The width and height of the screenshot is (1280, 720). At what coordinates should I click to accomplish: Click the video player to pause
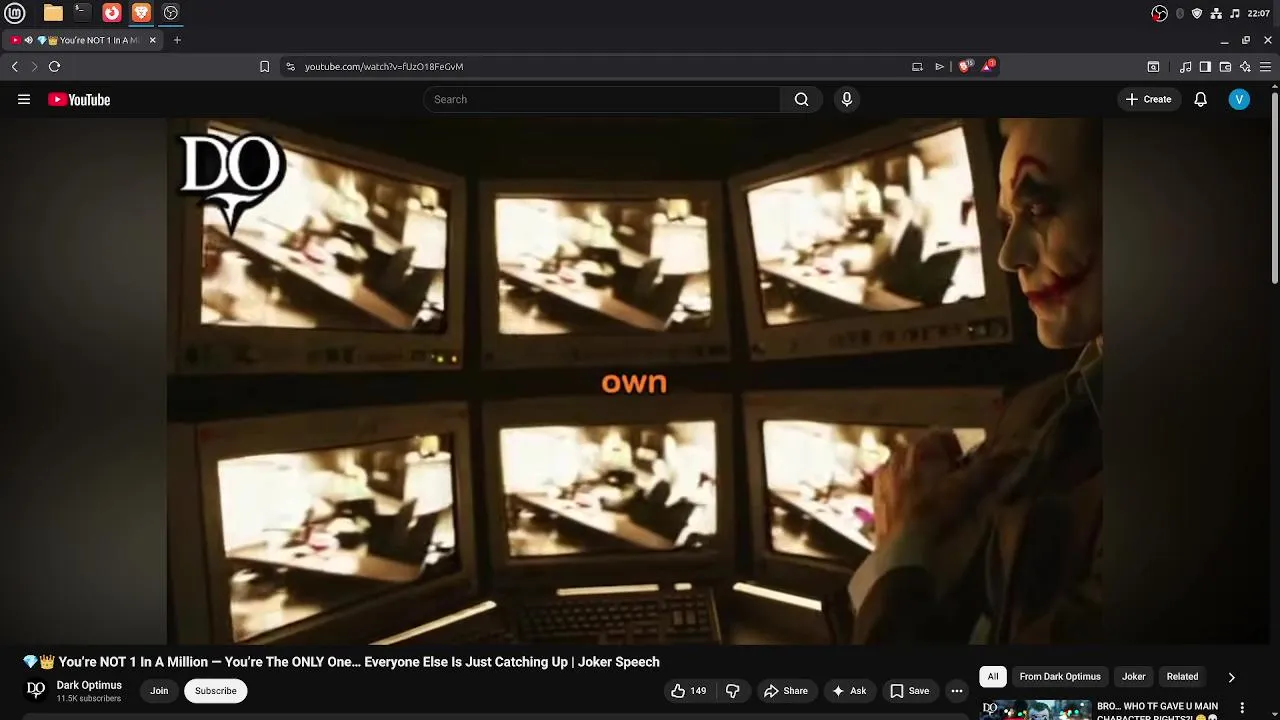coord(634,381)
